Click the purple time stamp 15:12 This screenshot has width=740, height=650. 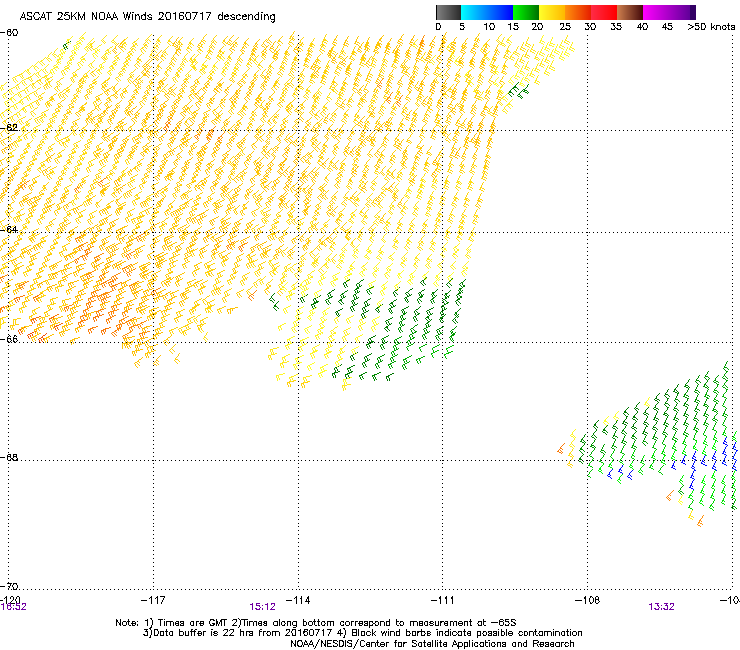click(x=262, y=607)
